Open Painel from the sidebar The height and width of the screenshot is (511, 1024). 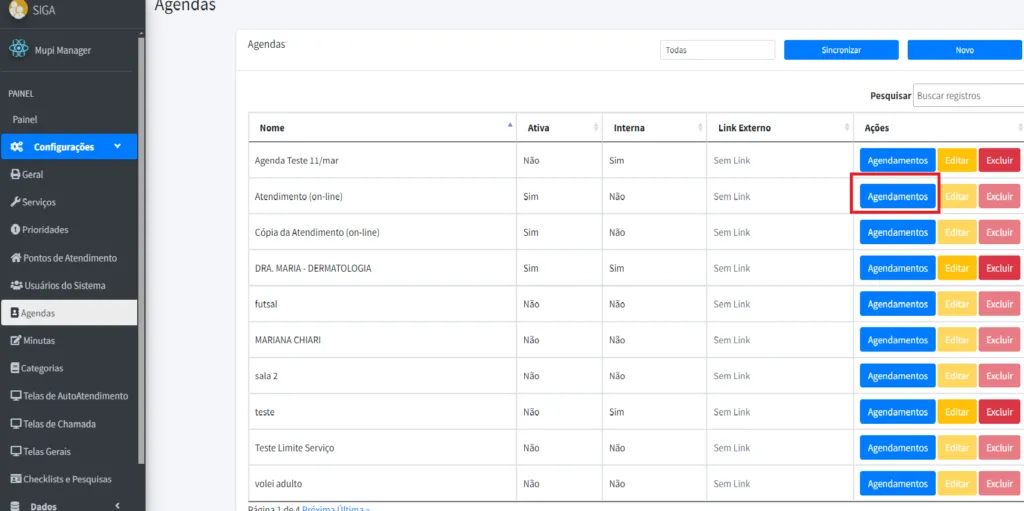tap(25, 119)
